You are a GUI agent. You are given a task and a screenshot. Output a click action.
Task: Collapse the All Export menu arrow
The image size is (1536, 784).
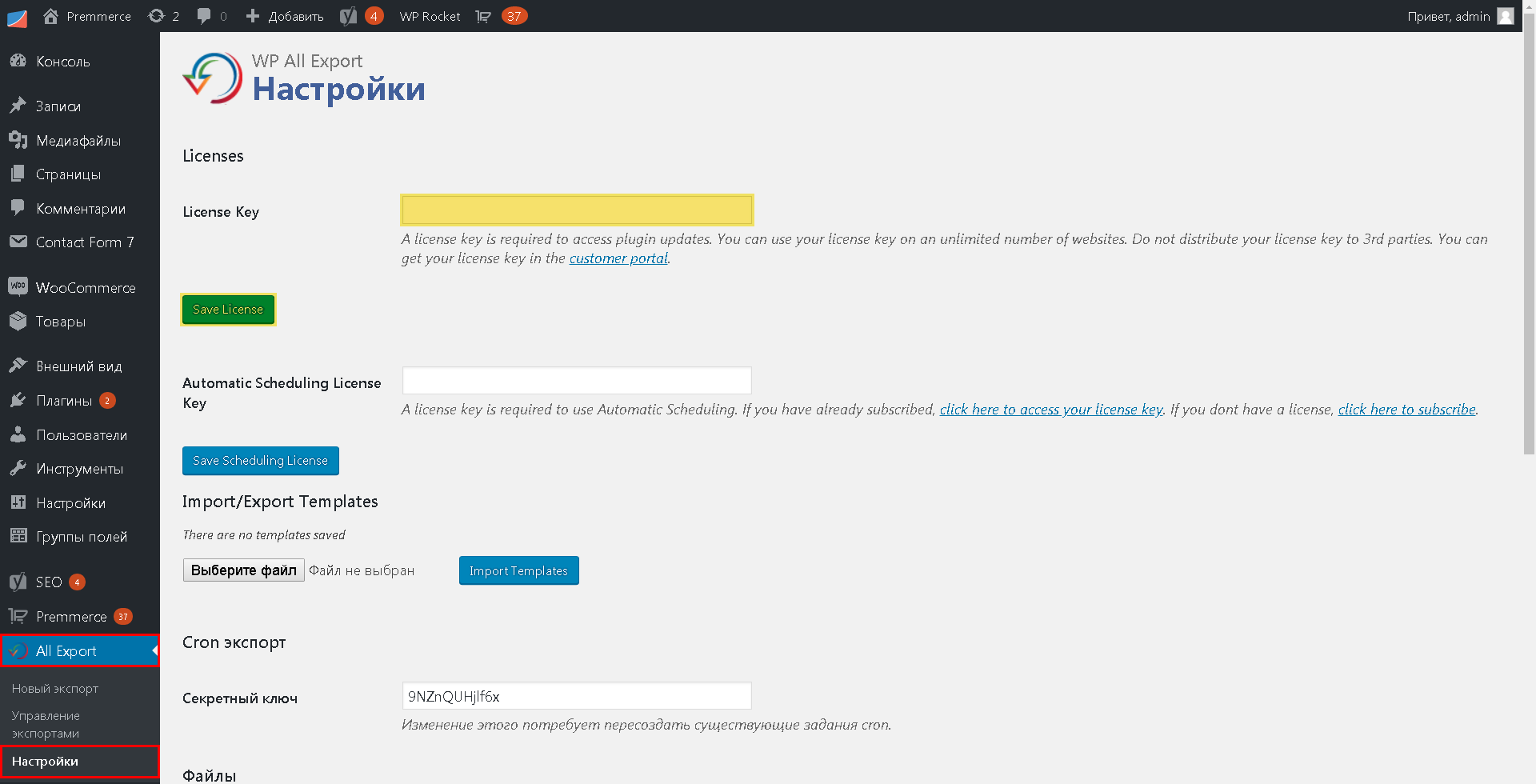coord(154,650)
